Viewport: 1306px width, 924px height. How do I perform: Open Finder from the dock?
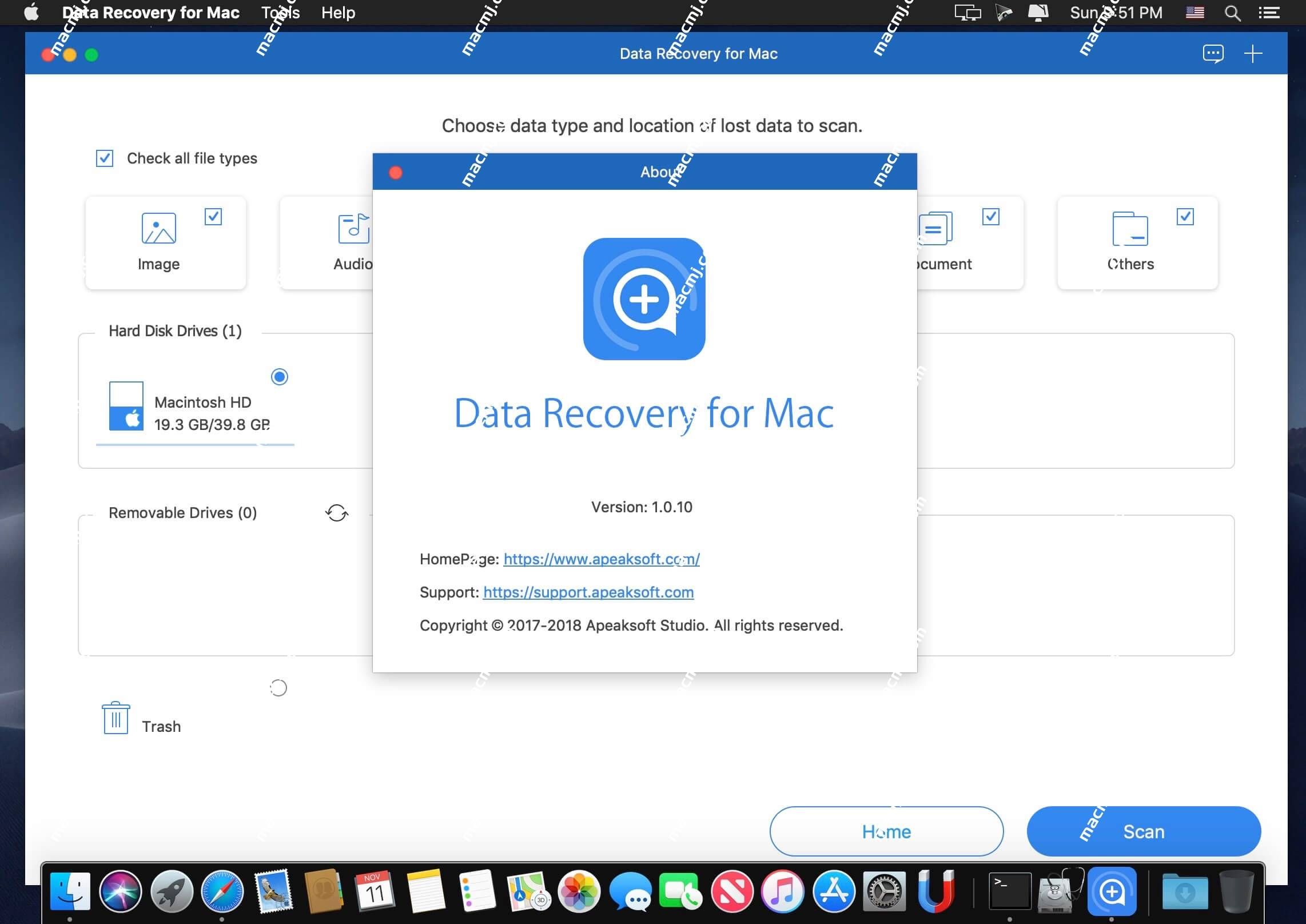coord(70,891)
